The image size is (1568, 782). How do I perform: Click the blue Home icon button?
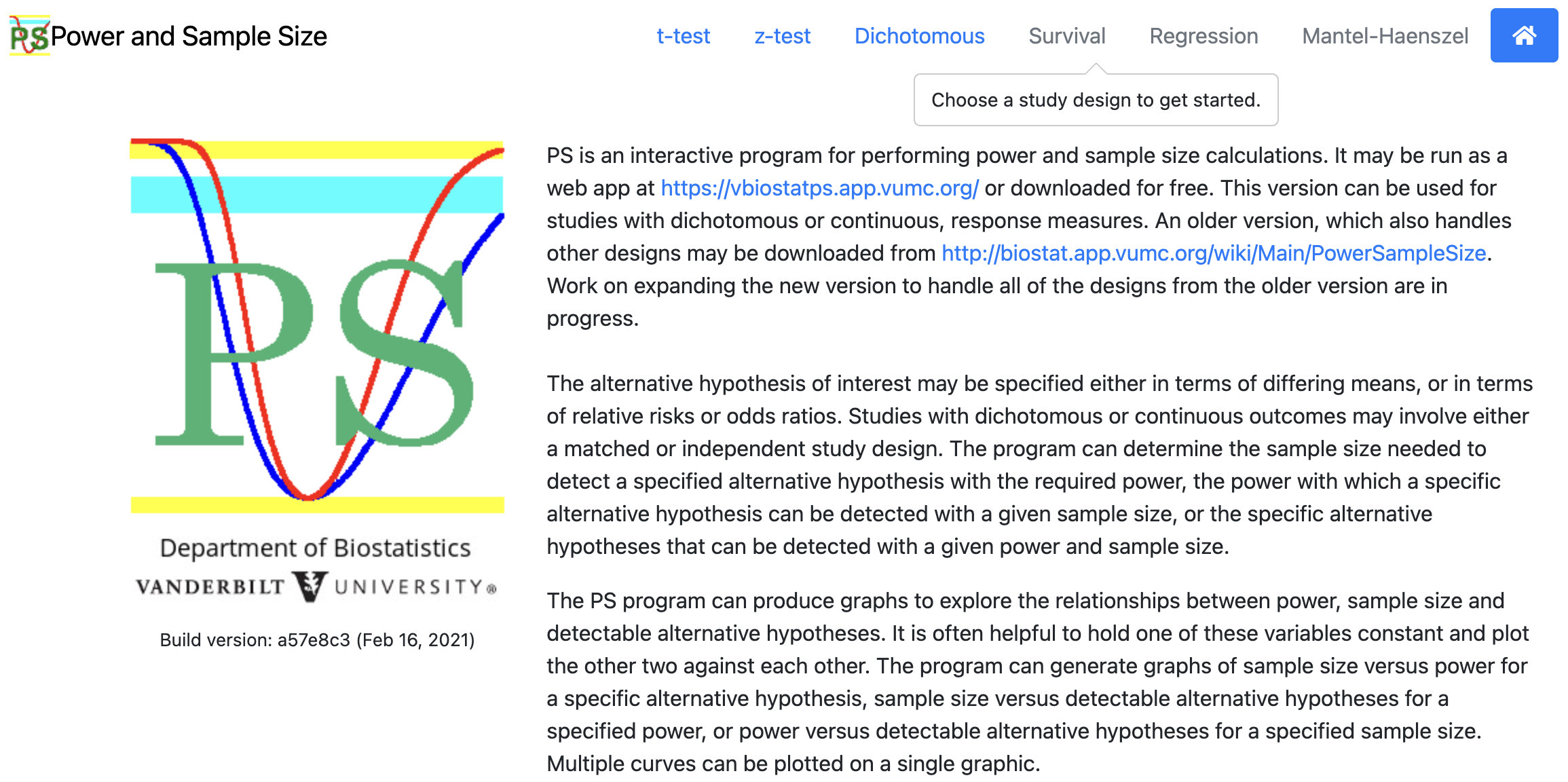tap(1523, 35)
